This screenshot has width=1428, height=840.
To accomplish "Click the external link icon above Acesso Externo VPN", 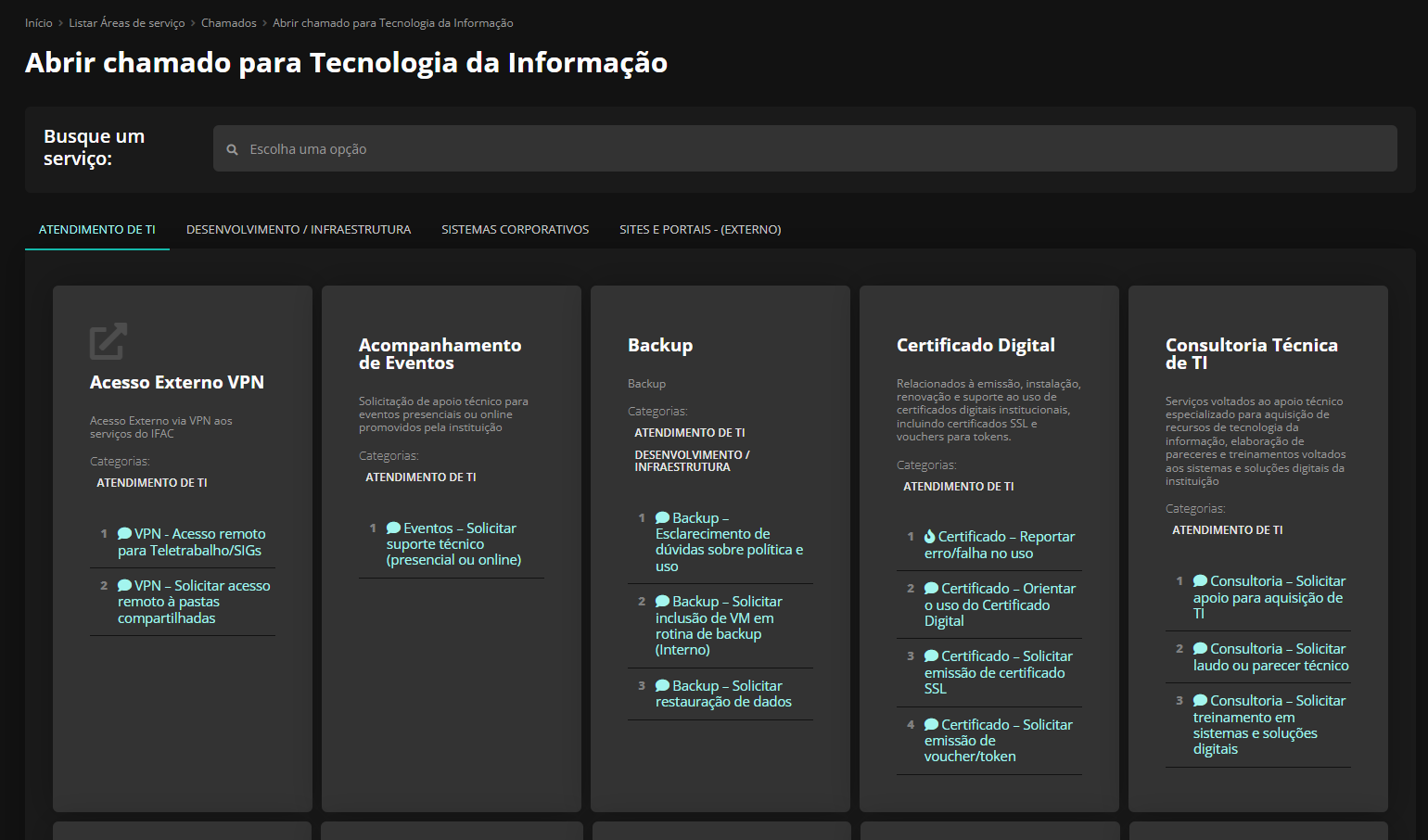I will point(108,341).
